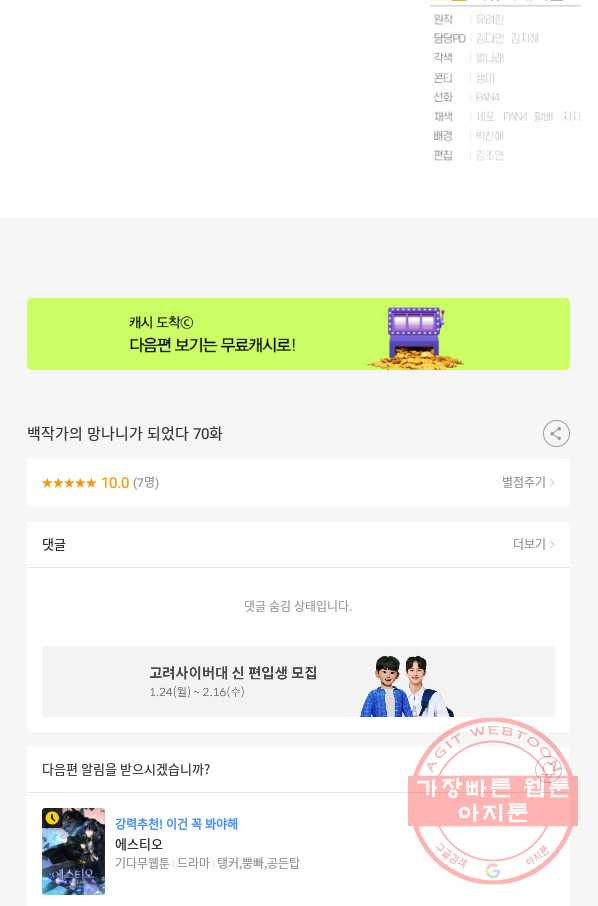
Task: Tap the orange five-star rating icons
Action: (69, 483)
